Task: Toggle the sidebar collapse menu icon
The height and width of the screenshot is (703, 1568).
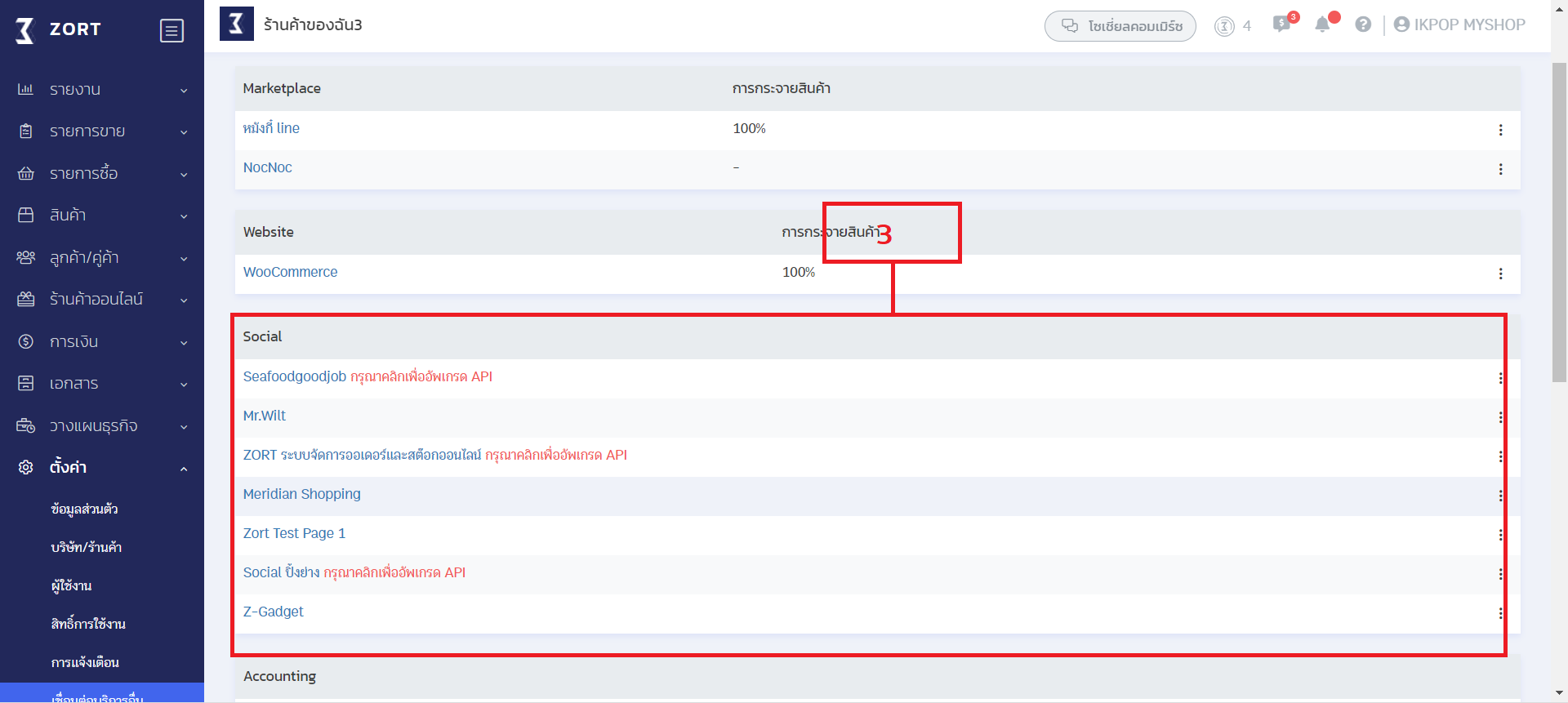Action: pyautogui.click(x=171, y=31)
